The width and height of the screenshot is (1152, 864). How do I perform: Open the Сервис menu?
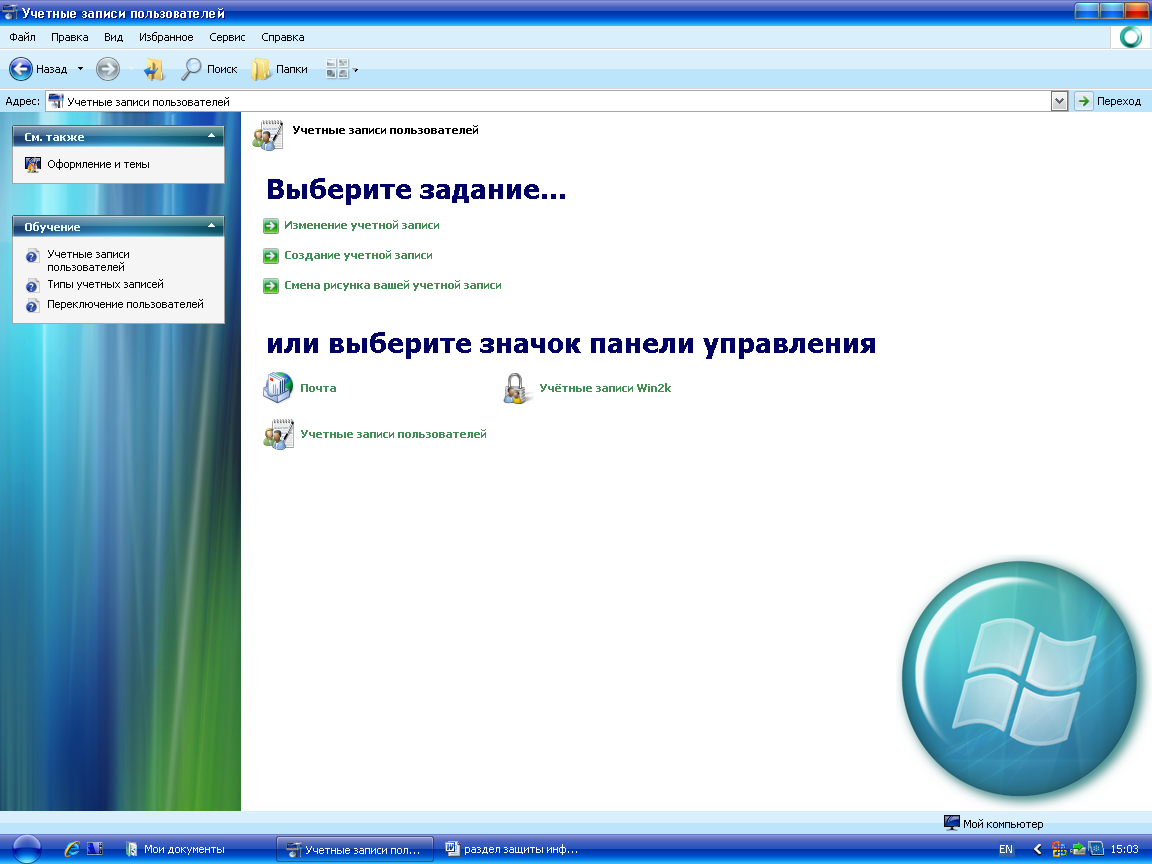pos(227,37)
